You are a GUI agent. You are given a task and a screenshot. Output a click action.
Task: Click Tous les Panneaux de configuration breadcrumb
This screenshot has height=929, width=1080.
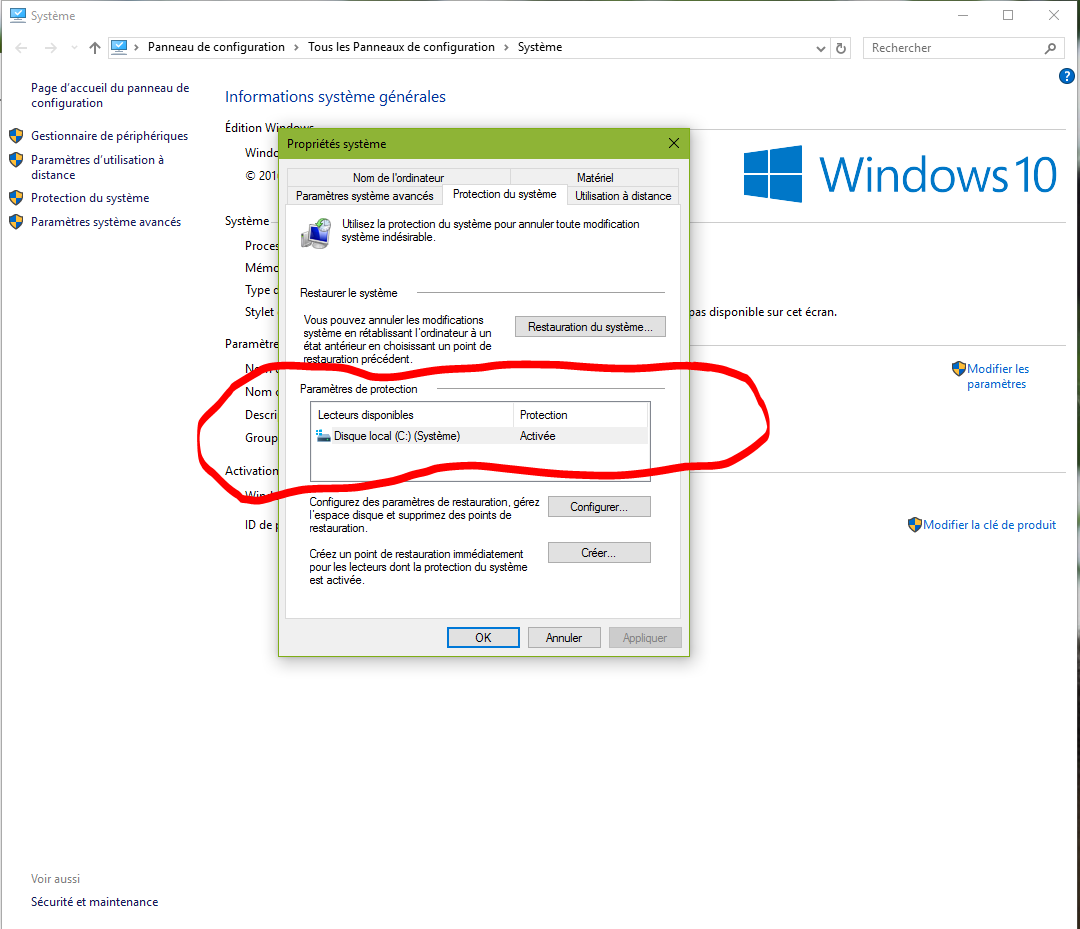point(401,47)
